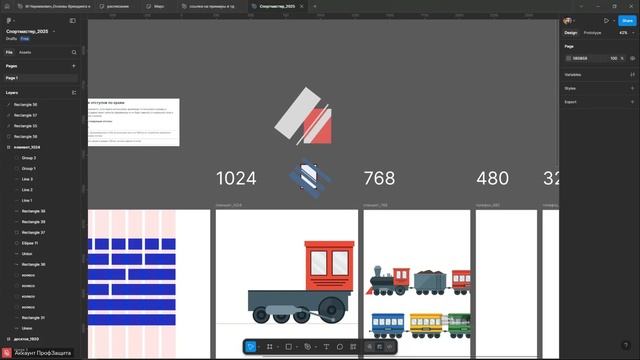The image size is (640, 360).
Task: Collapse all layers icon in Layers header
Action: coord(74,93)
